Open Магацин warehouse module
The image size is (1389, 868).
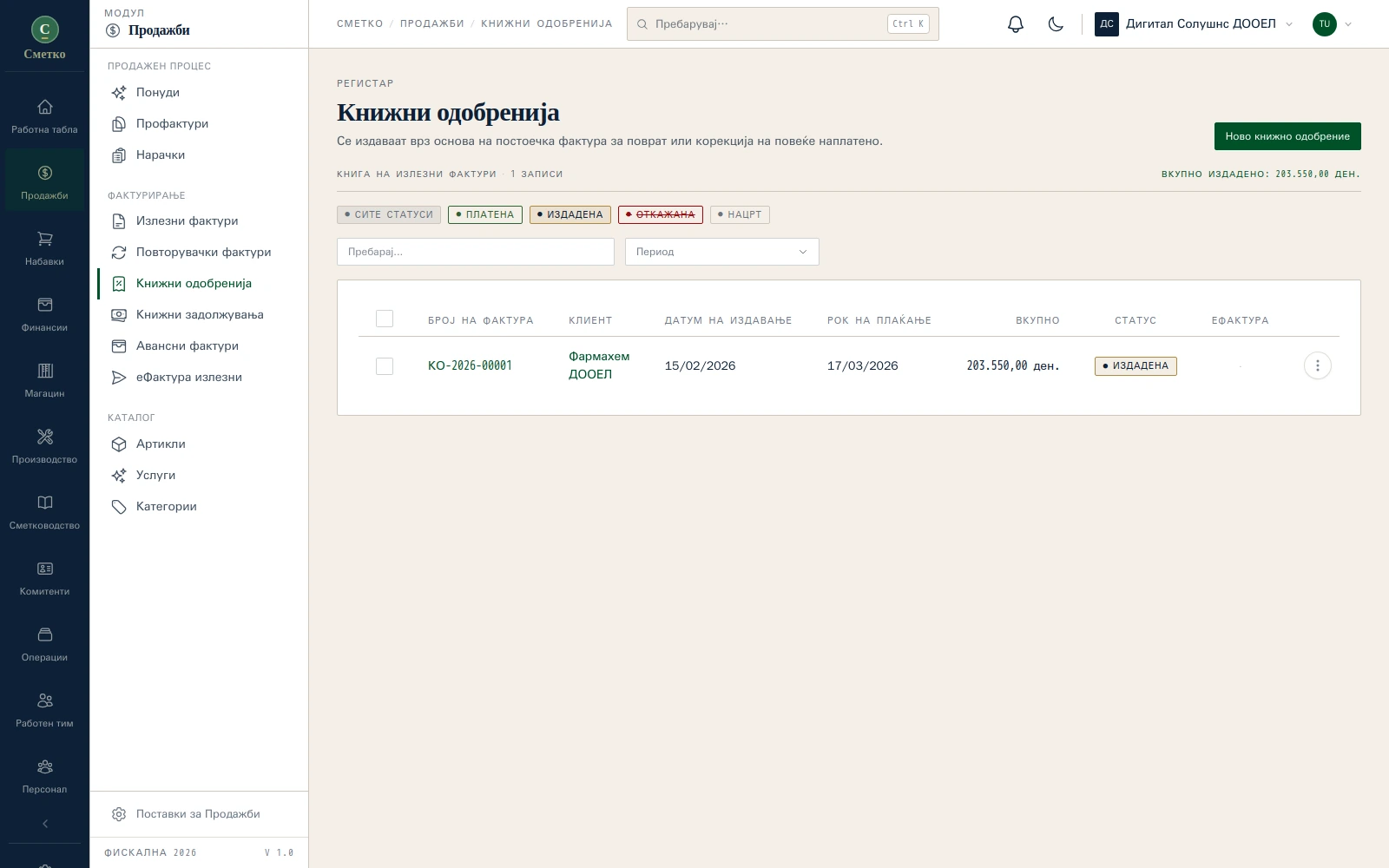tap(45, 380)
